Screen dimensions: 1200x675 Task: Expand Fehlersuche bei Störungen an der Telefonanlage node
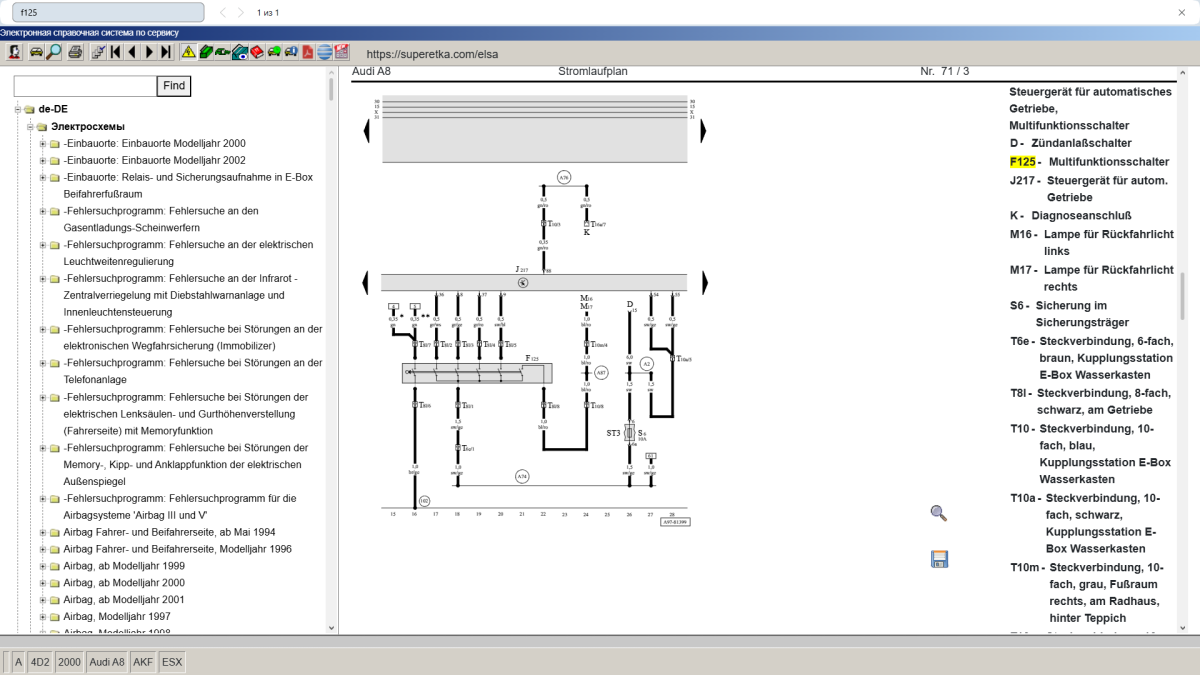(43, 364)
